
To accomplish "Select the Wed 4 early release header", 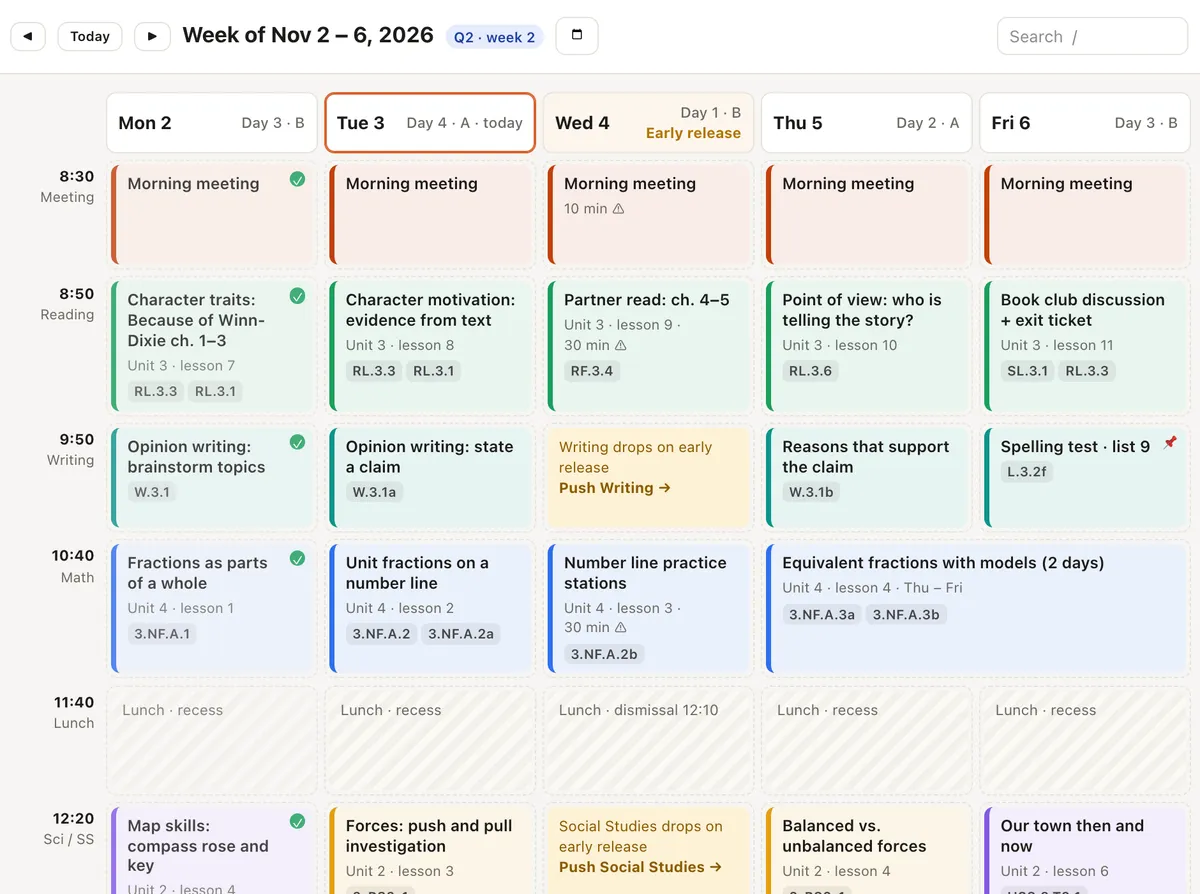I will click(648, 123).
